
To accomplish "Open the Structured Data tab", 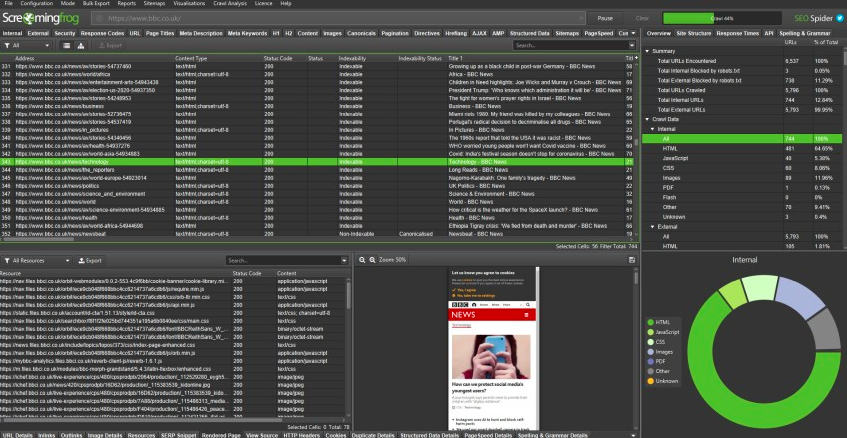I will (x=529, y=33).
